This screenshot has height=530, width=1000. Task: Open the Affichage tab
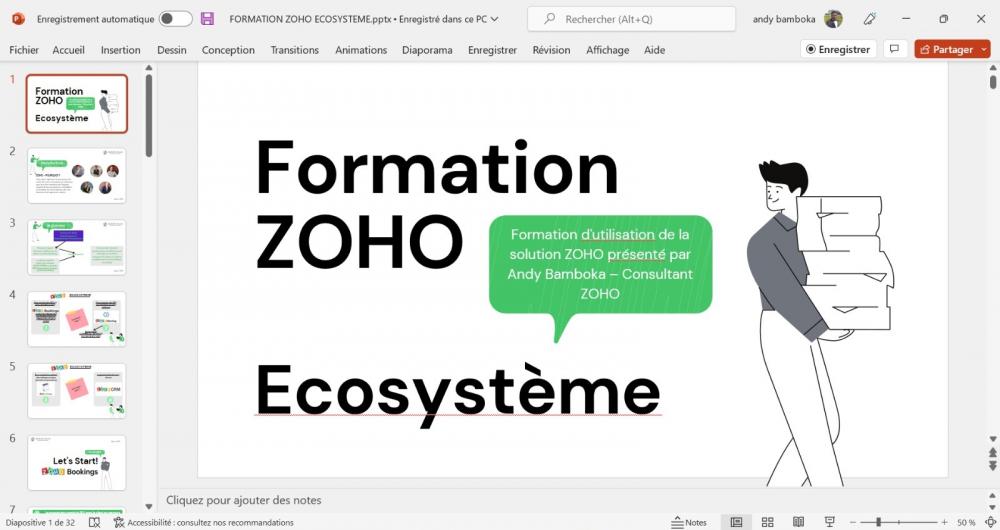(608, 50)
